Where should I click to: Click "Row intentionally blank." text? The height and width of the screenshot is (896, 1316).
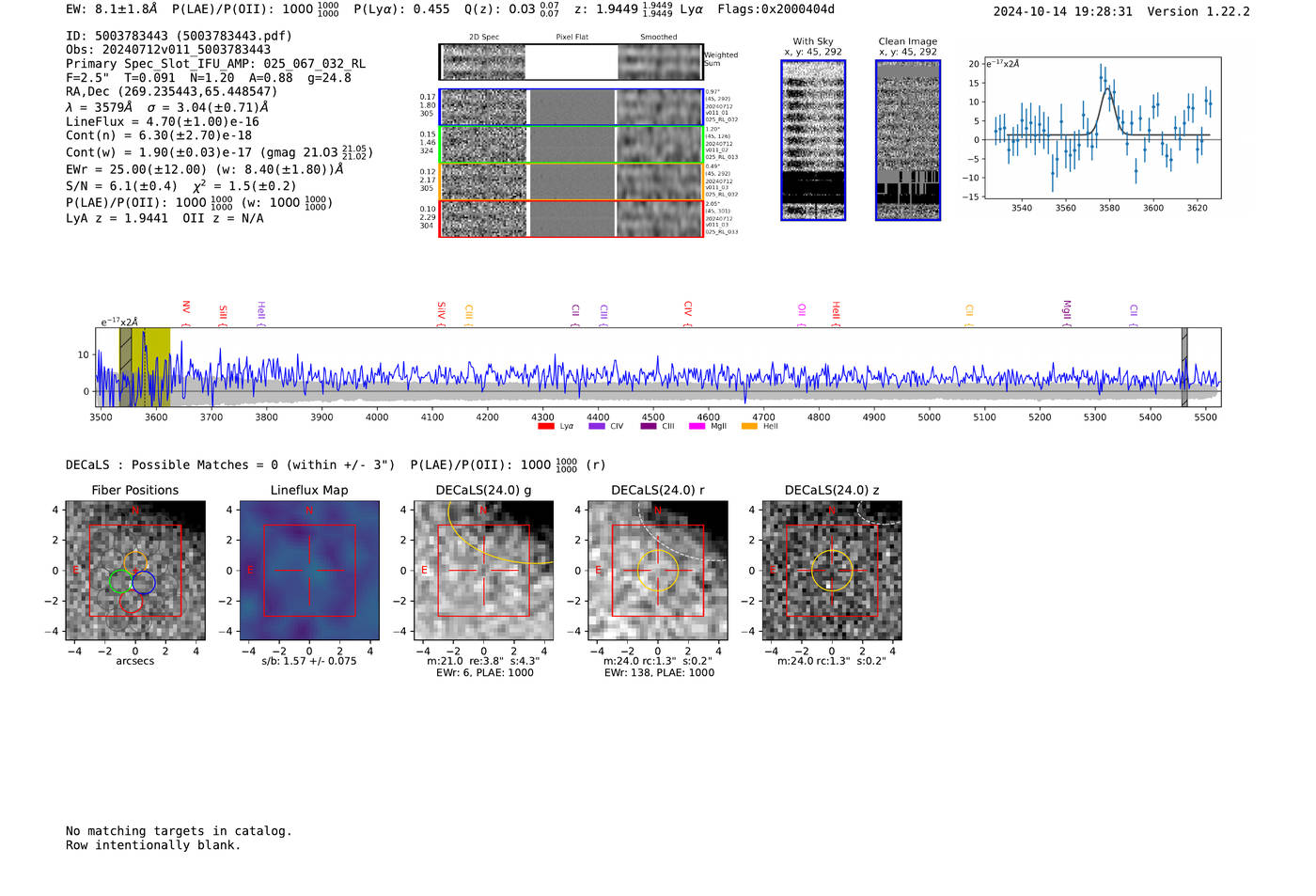click(x=153, y=845)
